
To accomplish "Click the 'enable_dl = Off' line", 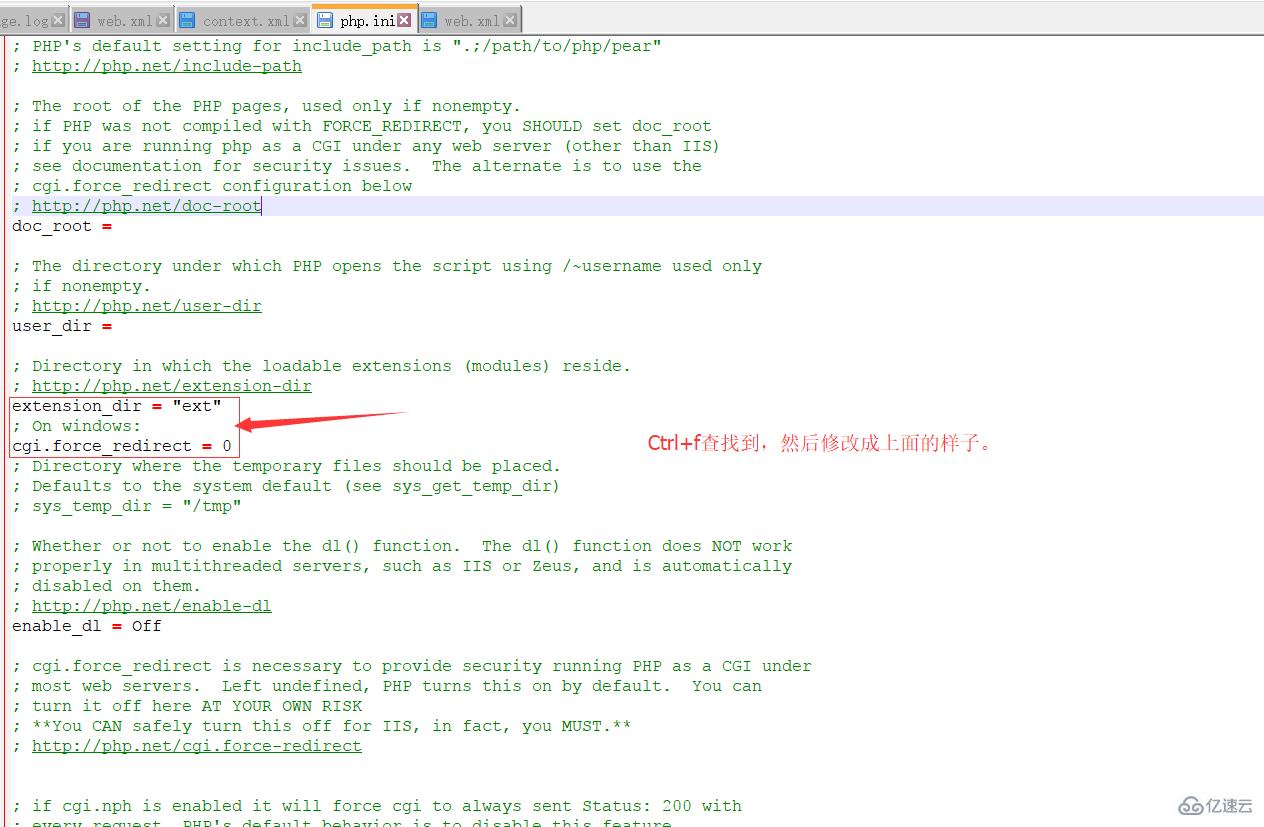I will click(87, 626).
